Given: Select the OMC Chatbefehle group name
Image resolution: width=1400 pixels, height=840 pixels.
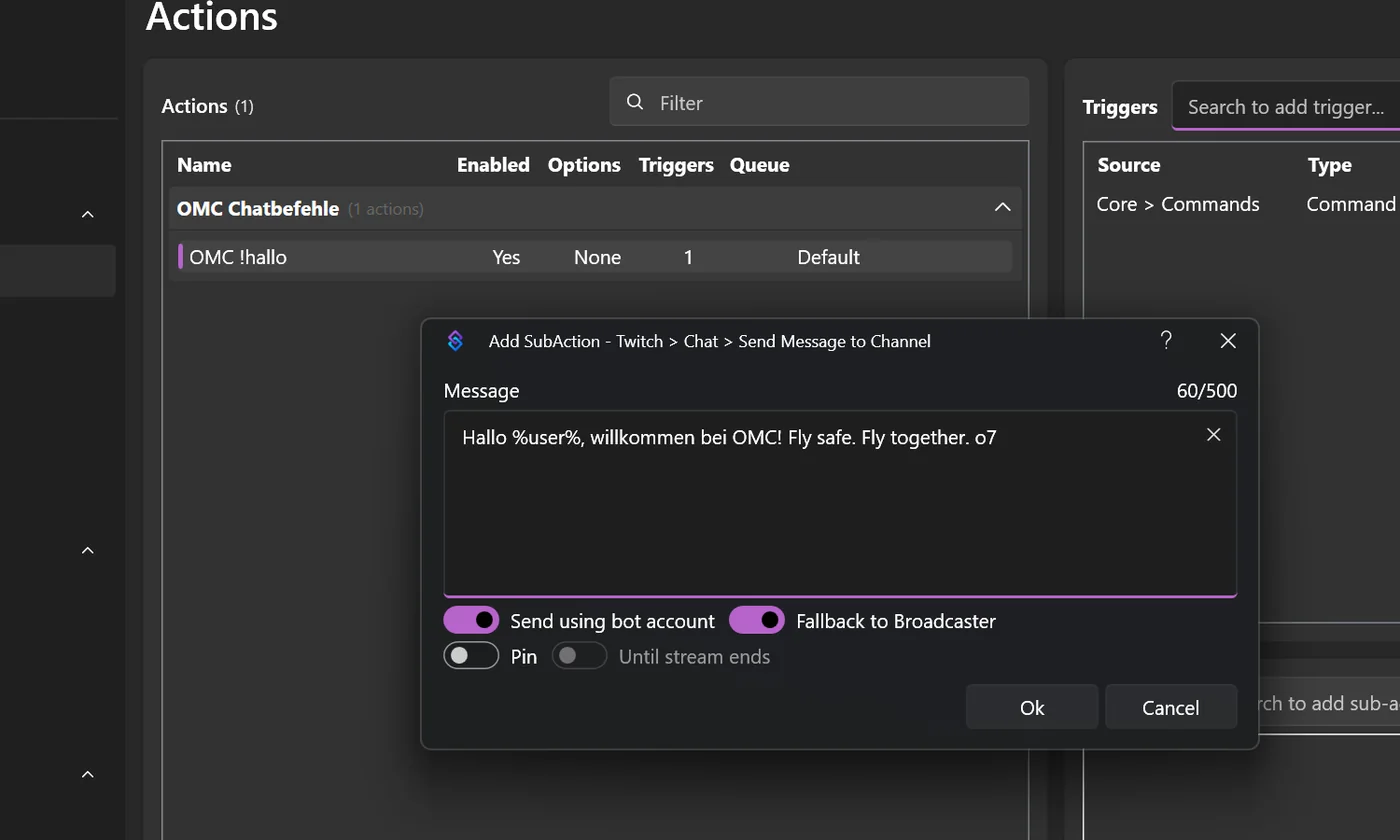Looking at the screenshot, I should pyautogui.click(x=258, y=209).
